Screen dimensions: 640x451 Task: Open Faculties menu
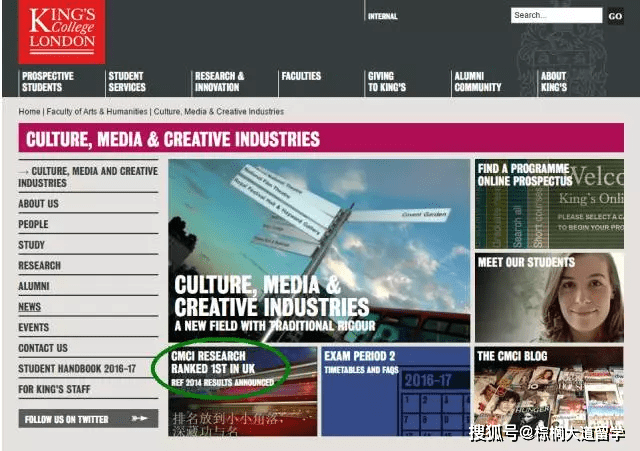301,76
